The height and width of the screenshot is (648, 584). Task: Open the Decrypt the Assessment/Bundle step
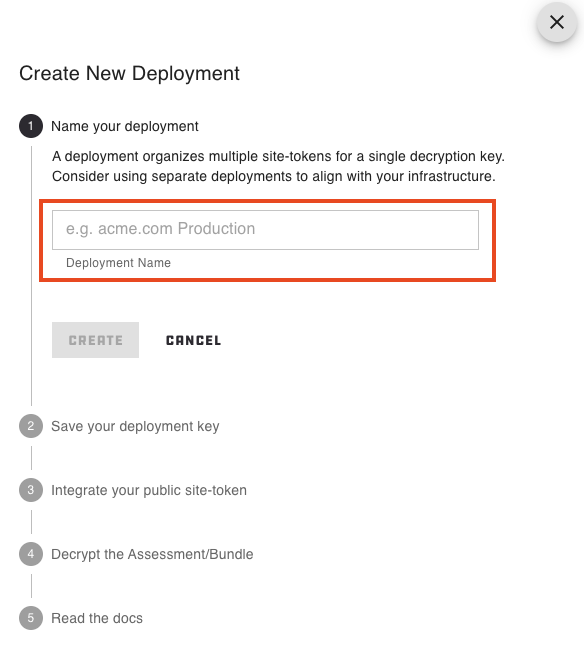(152, 554)
